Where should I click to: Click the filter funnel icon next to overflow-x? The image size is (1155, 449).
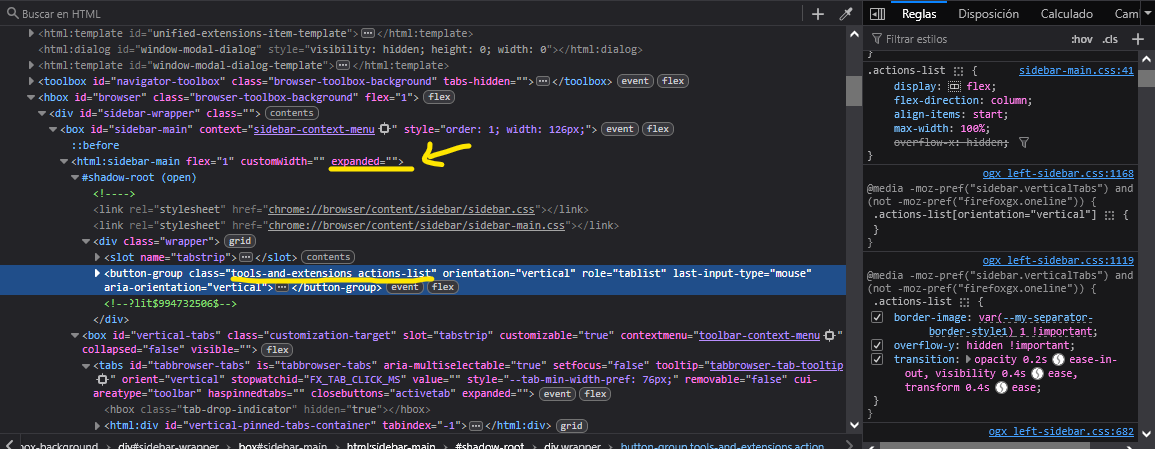pyautogui.click(x=1023, y=142)
